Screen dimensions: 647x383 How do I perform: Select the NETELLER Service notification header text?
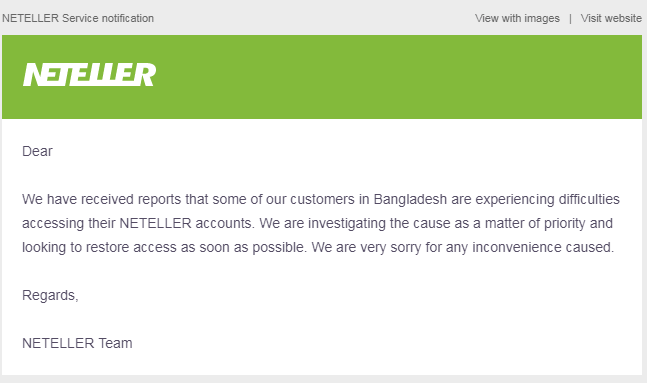(78, 19)
